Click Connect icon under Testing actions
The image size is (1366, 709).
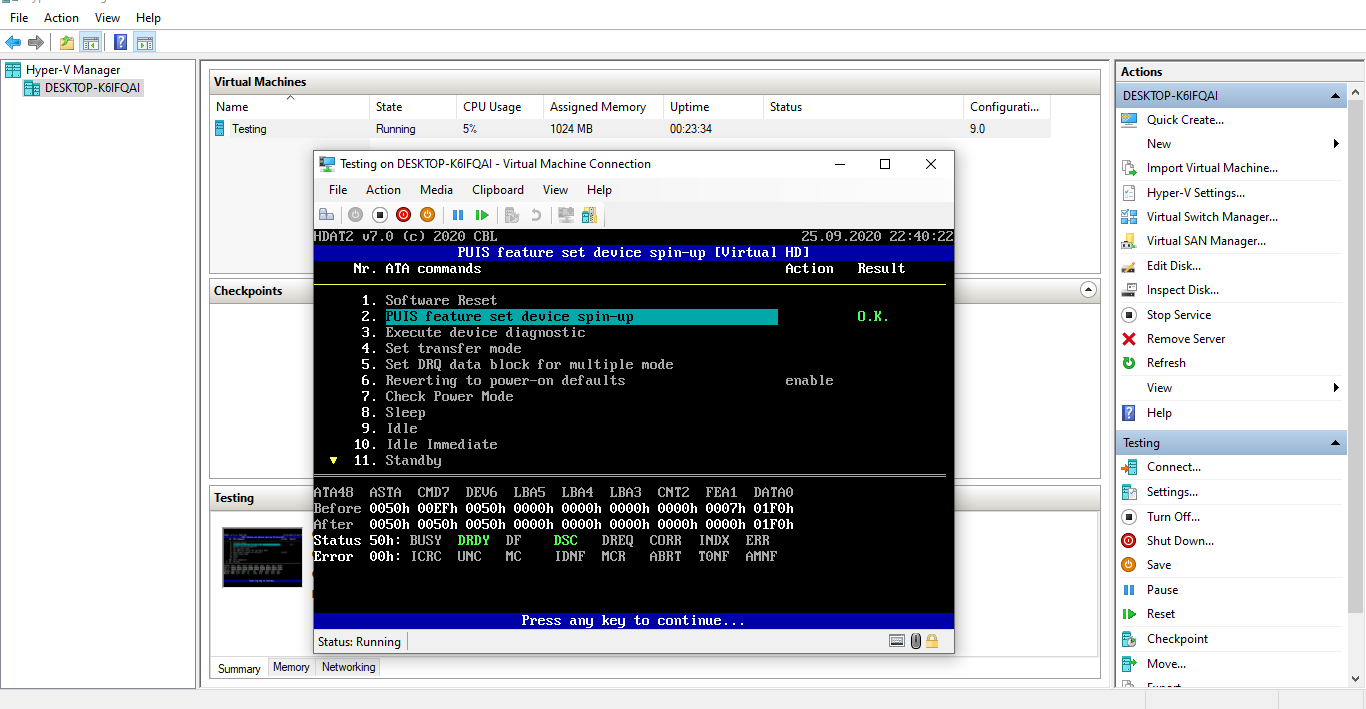pyautogui.click(x=1129, y=467)
